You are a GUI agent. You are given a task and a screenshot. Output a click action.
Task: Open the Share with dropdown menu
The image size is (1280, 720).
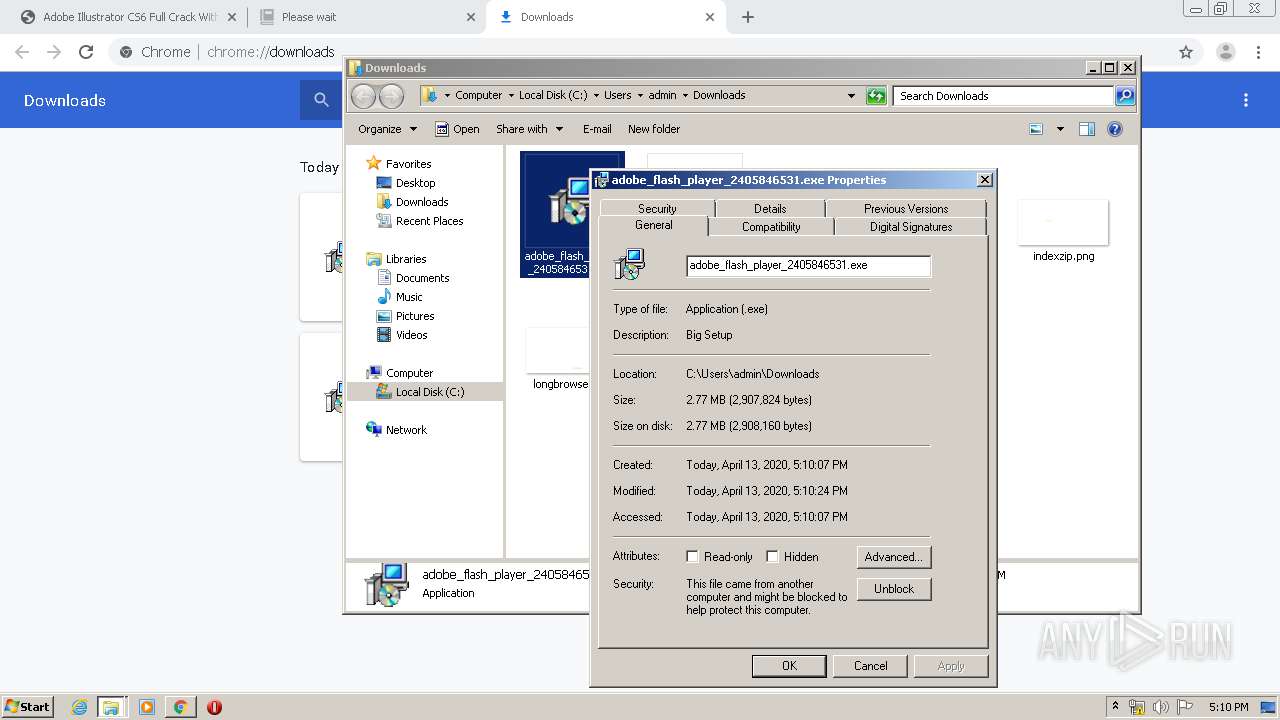click(x=530, y=129)
